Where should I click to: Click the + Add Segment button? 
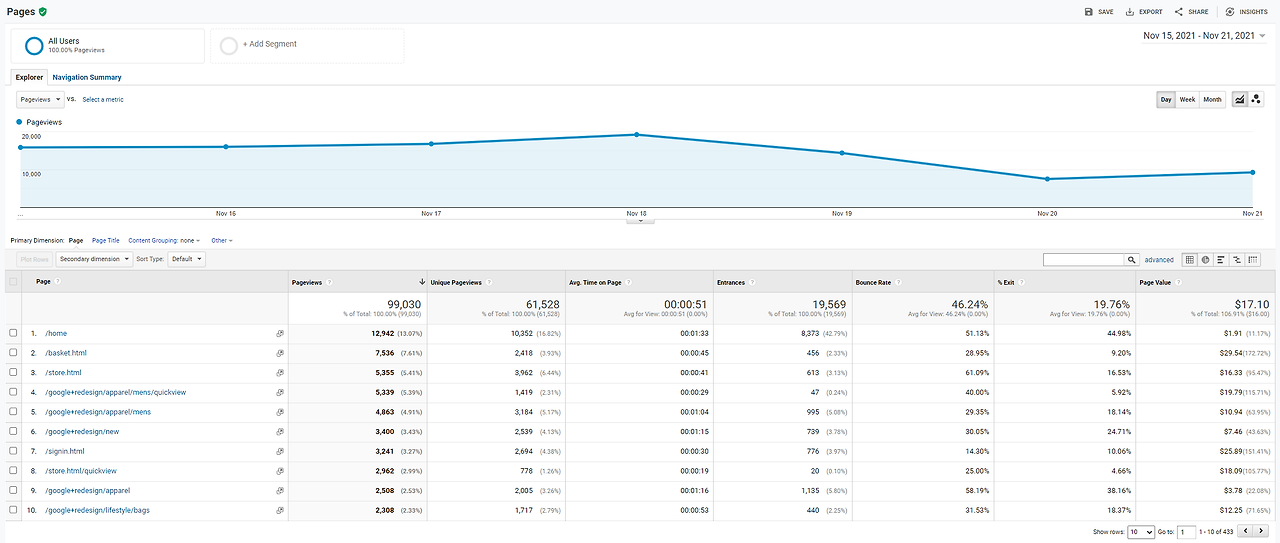(307, 45)
